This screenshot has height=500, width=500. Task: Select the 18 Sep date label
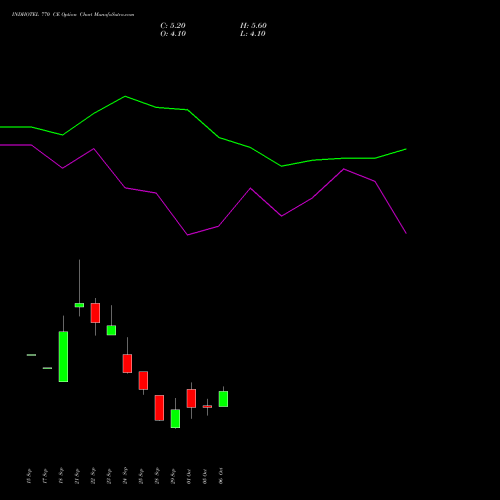61,476
